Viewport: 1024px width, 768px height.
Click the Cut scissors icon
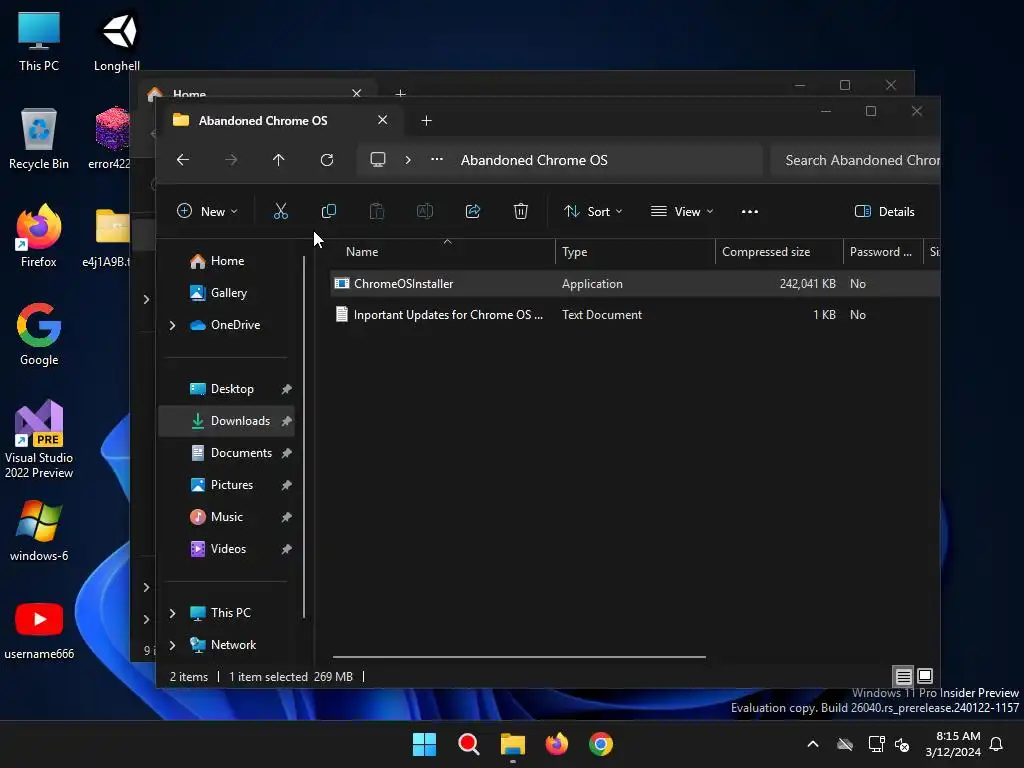(x=281, y=211)
